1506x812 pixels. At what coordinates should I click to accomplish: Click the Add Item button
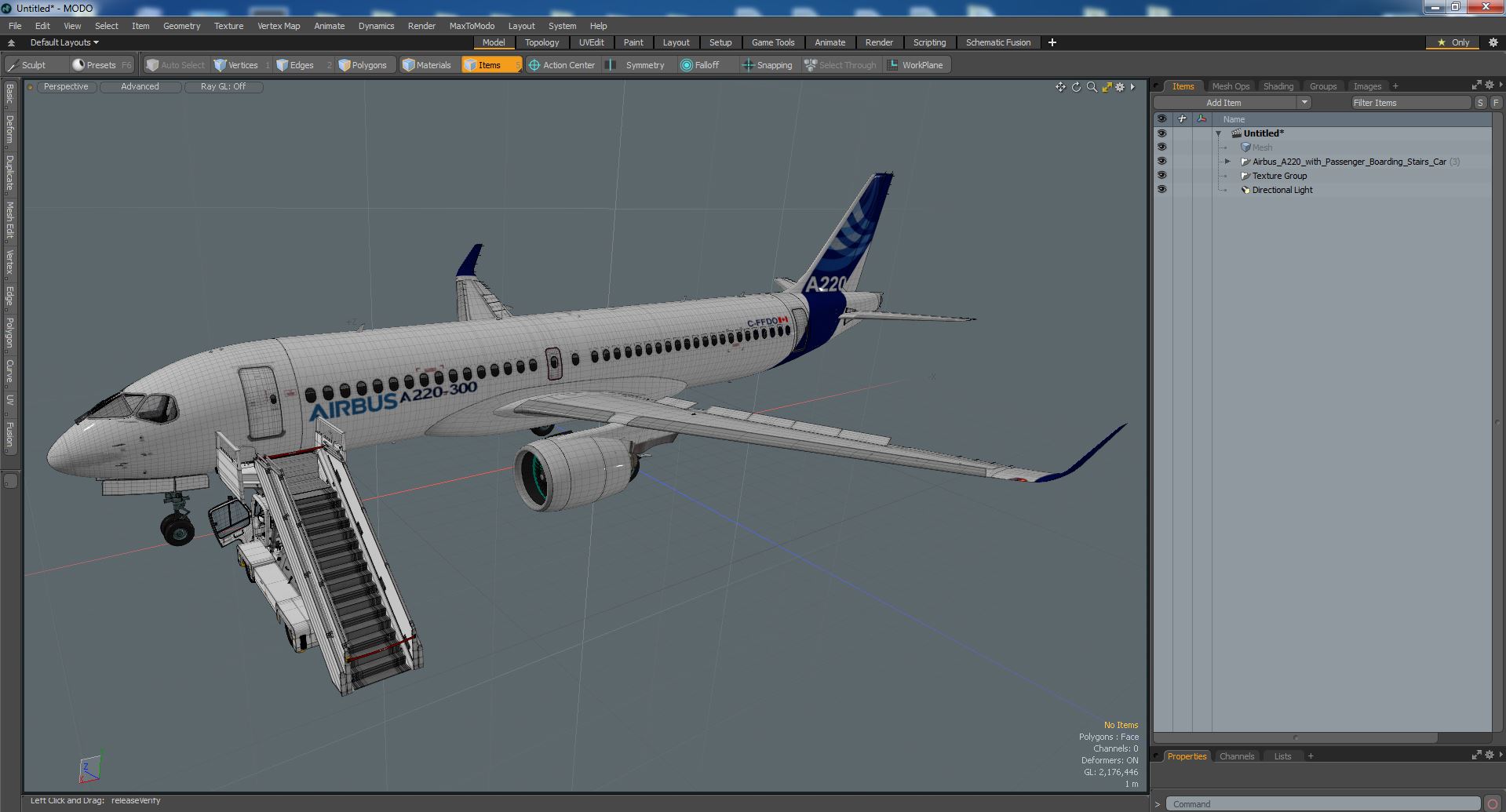(x=1224, y=103)
